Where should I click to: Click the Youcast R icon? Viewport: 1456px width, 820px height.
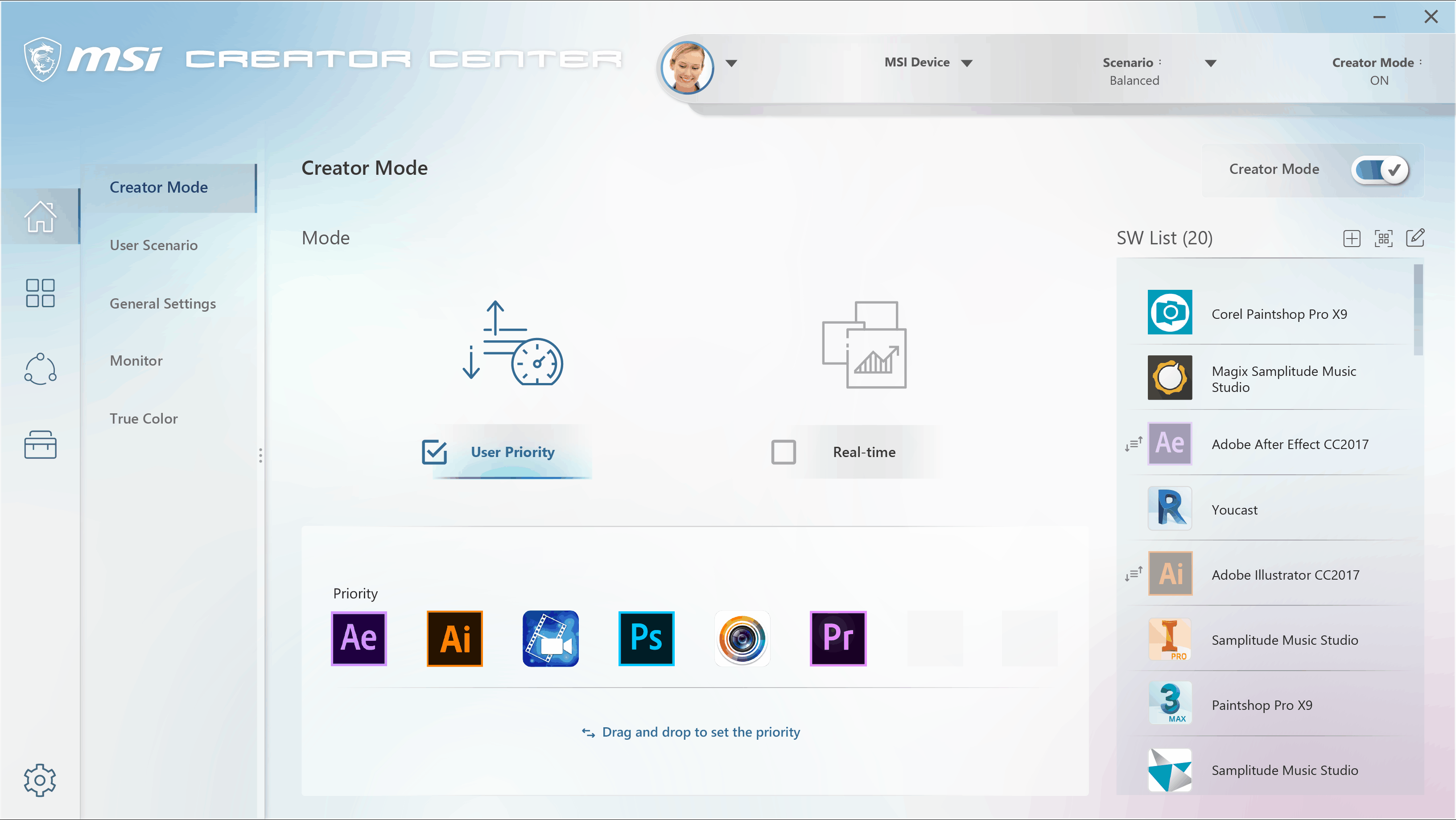pos(1169,508)
